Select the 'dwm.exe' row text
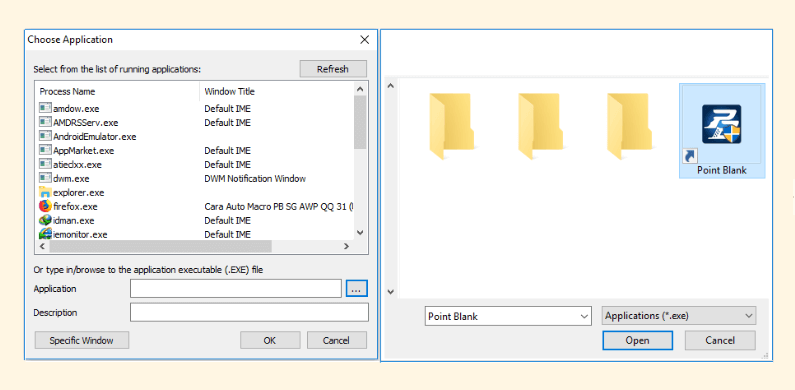Image resolution: width=795 pixels, height=390 pixels. point(71,179)
